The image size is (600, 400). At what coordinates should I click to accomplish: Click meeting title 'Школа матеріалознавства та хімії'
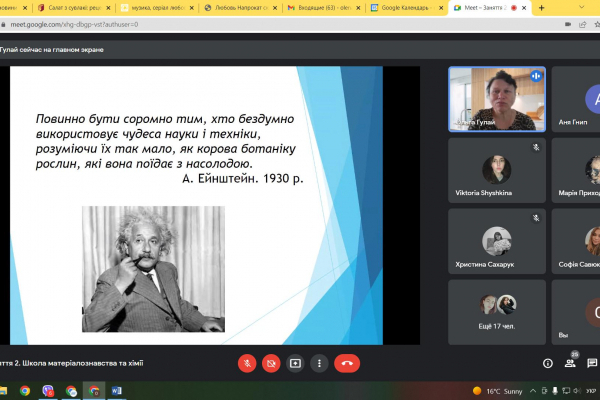(83, 363)
